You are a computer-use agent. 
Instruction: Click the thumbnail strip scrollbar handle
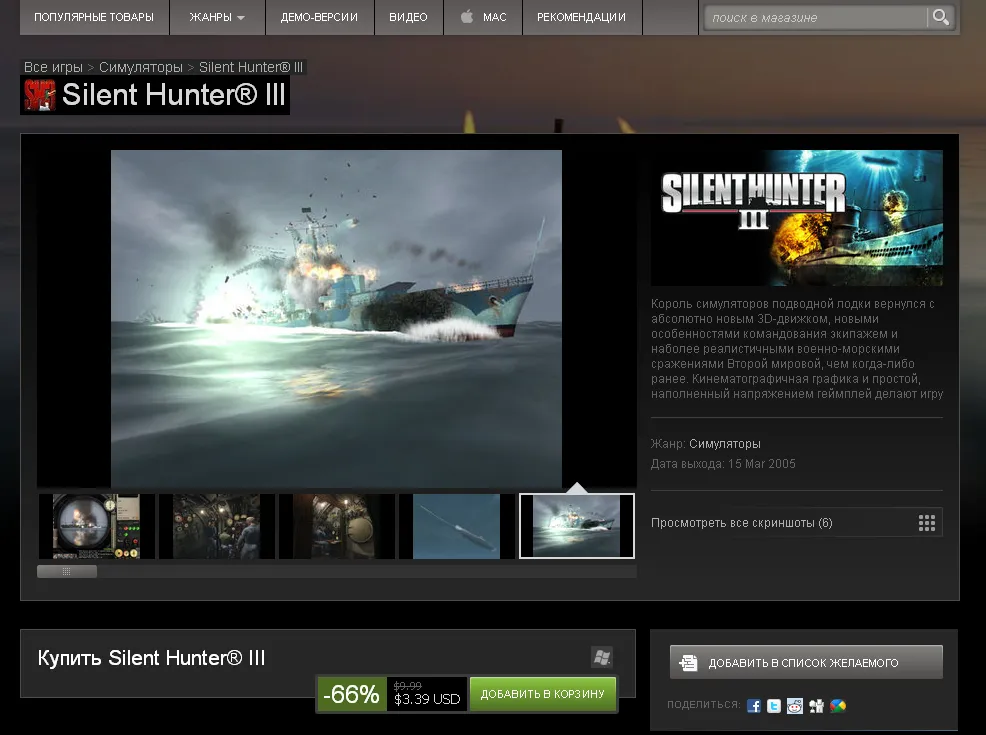click(67, 572)
